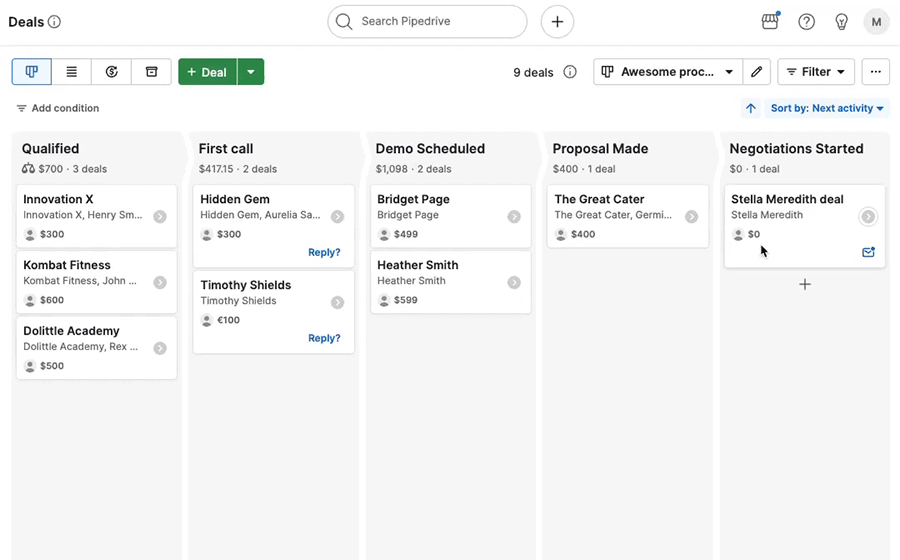Click the weighted value scale icon in Qualified

click(28, 169)
